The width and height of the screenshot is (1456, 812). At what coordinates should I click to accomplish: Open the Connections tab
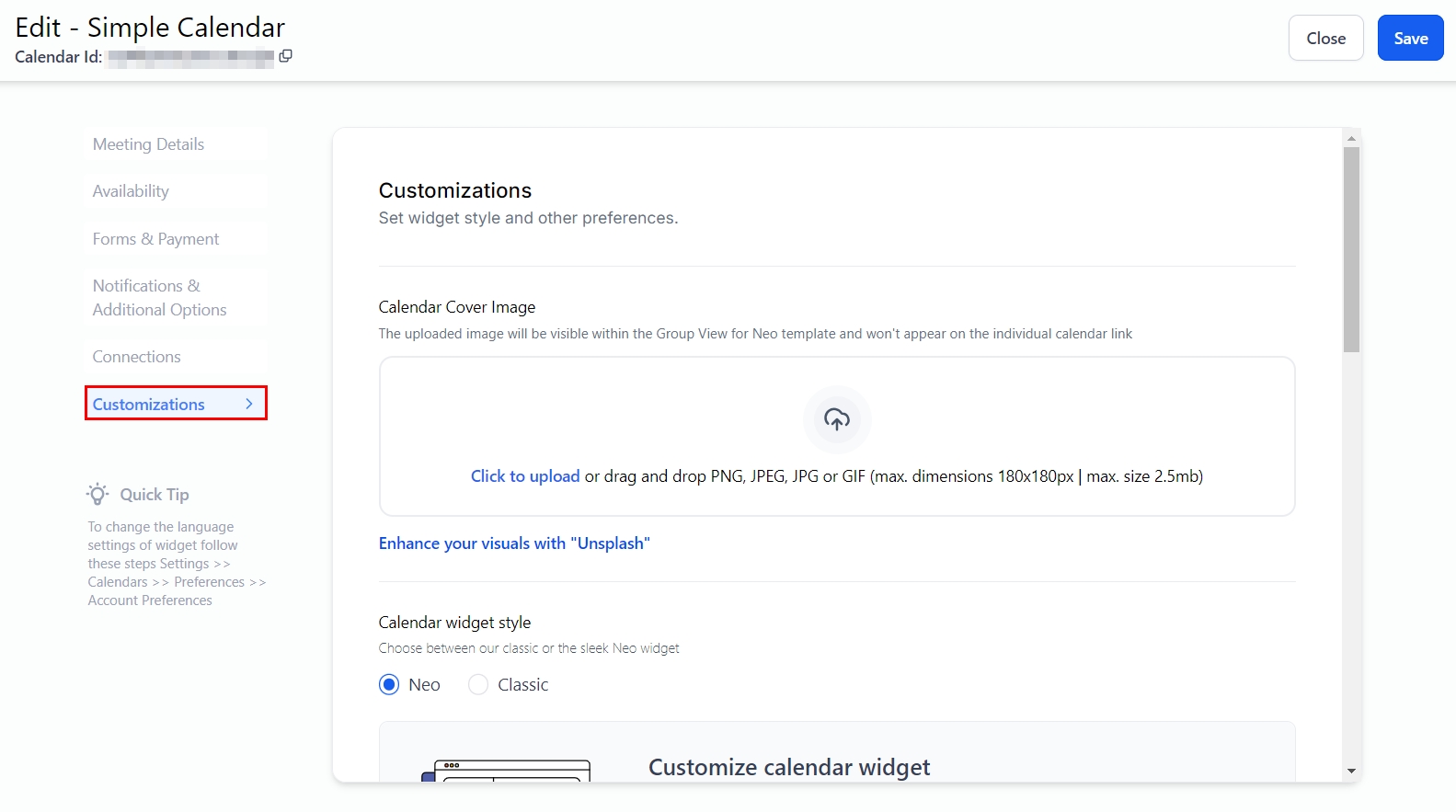[136, 357]
